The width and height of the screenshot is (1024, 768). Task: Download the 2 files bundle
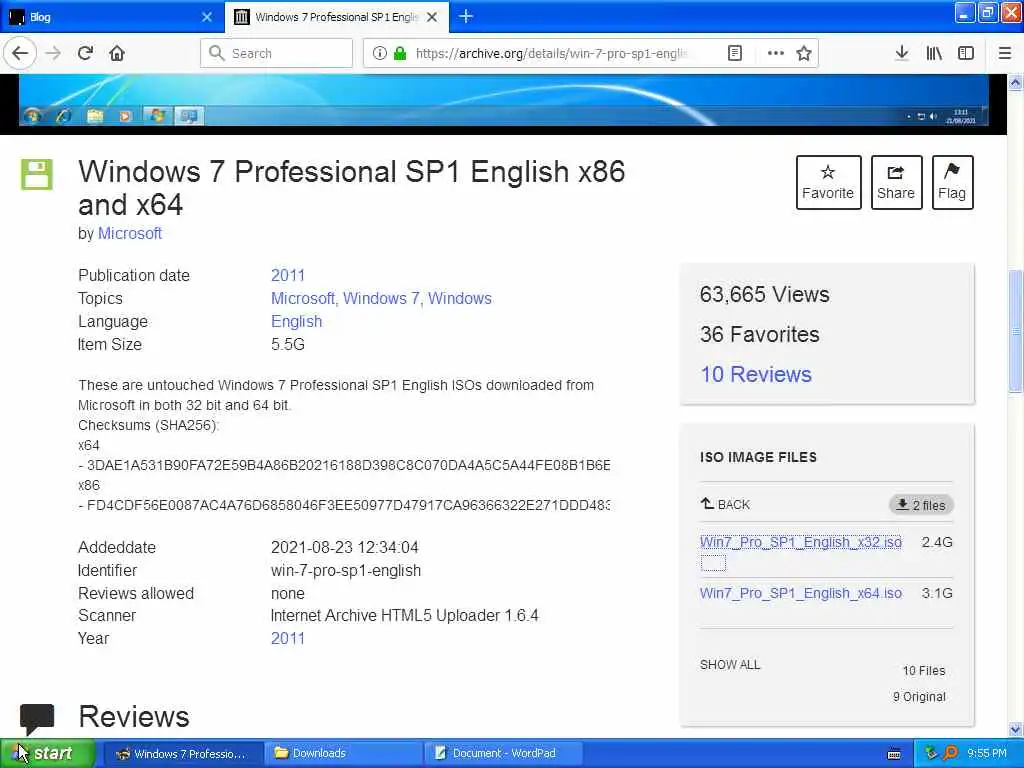(x=921, y=505)
